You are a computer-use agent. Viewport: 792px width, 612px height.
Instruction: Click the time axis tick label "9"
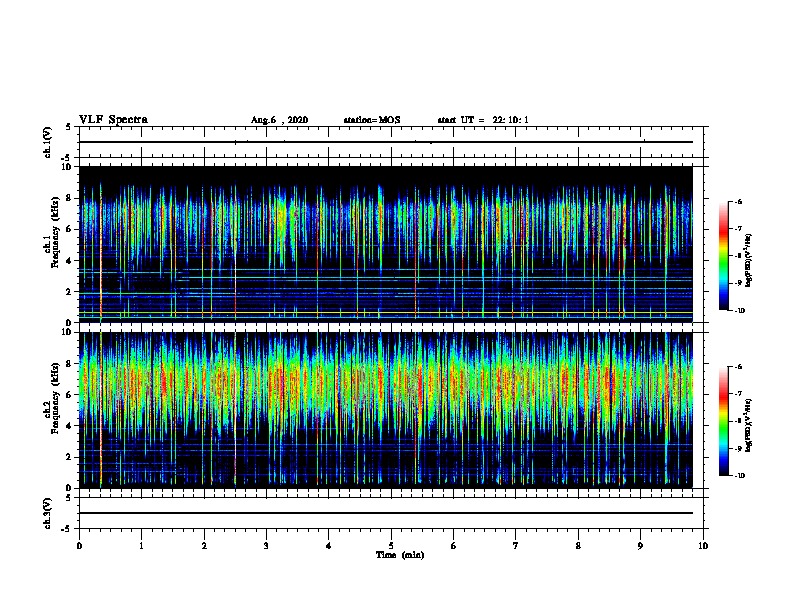(640, 546)
